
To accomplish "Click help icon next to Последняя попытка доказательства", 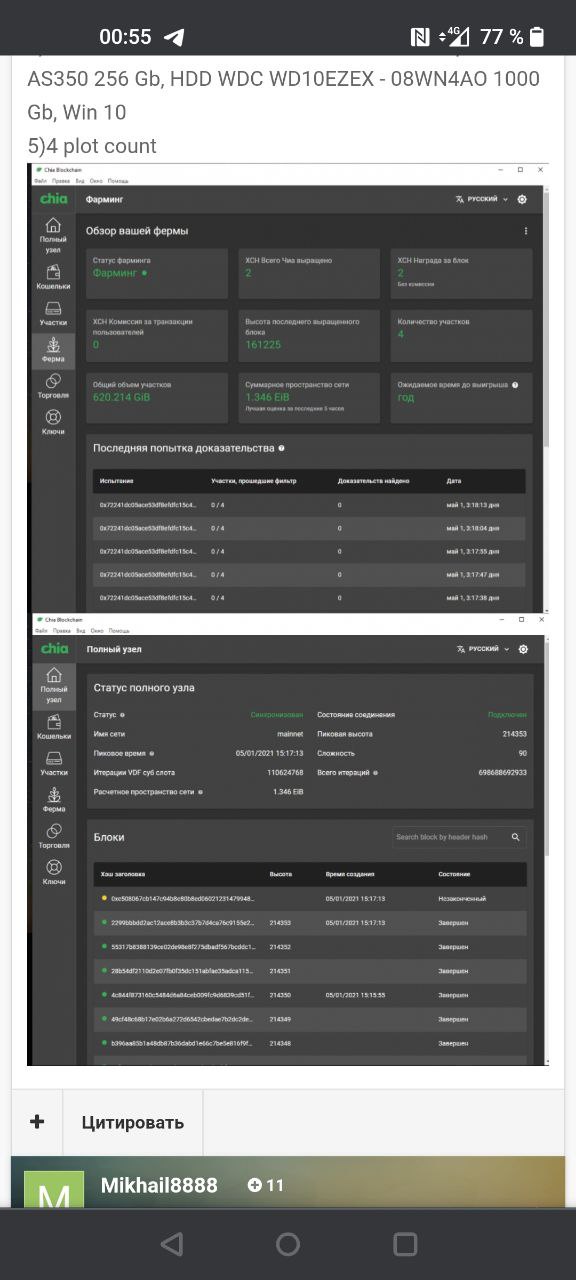I will [x=282, y=448].
